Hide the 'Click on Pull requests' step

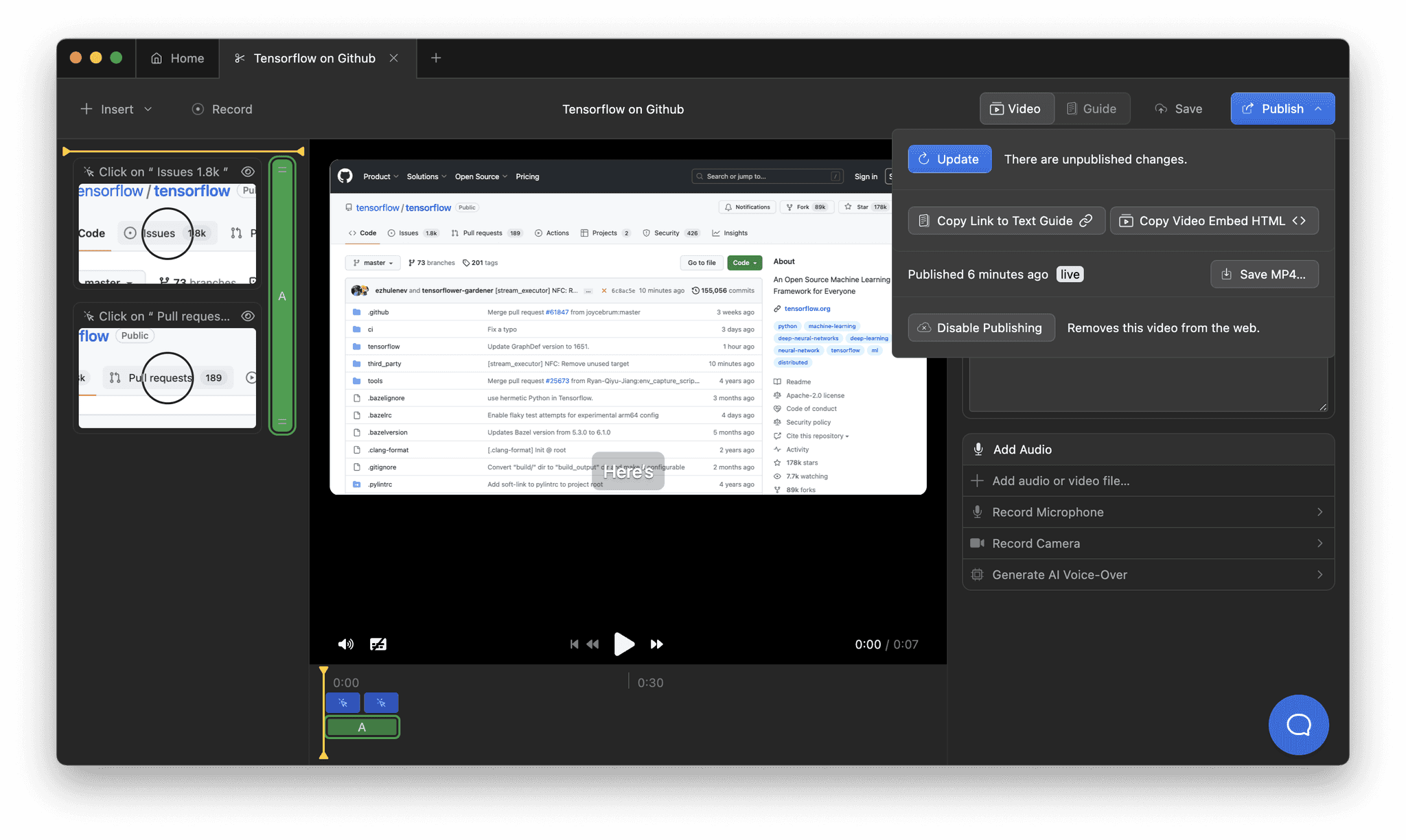click(248, 316)
